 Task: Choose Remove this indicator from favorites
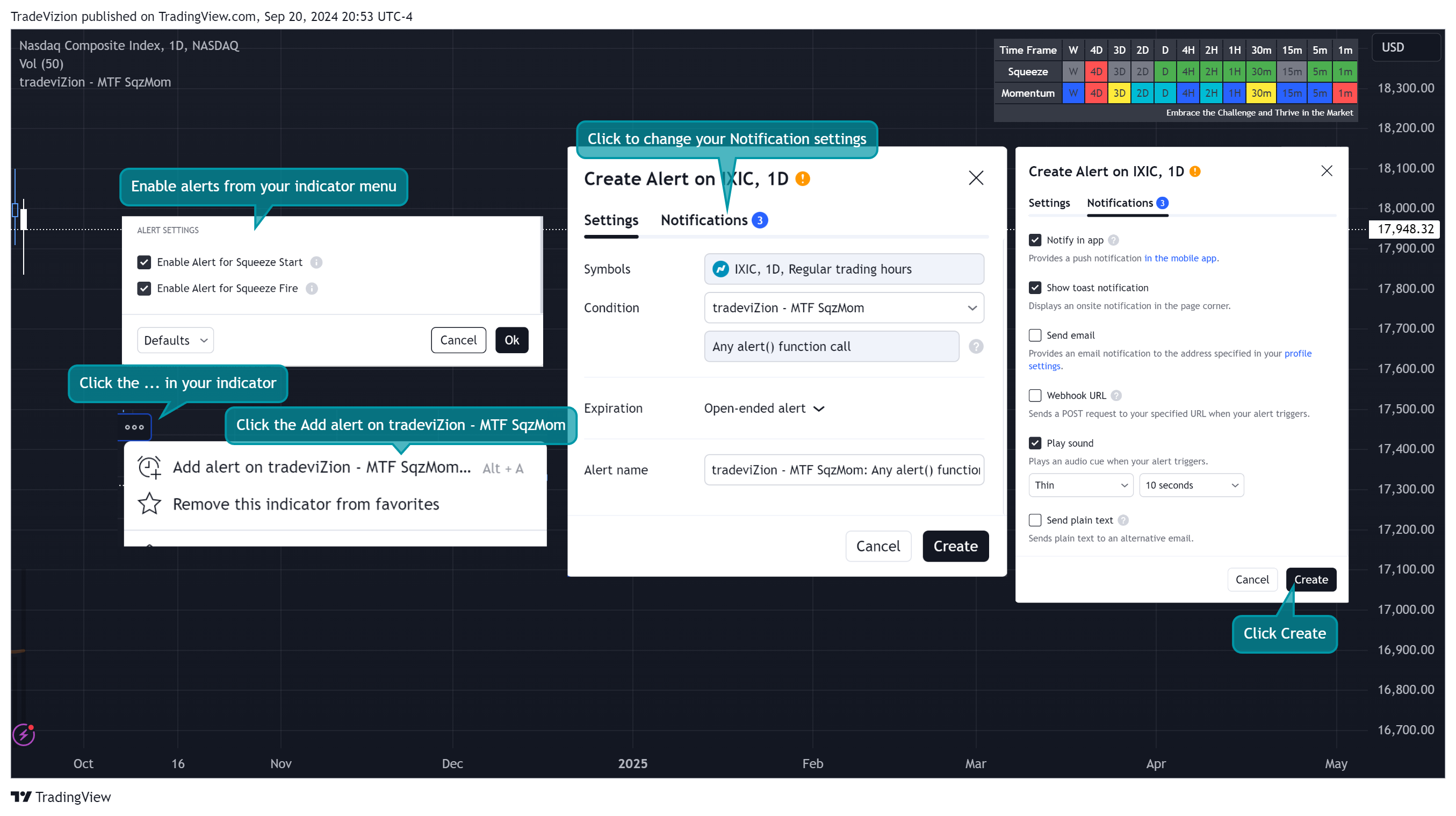(x=335, y=504)
